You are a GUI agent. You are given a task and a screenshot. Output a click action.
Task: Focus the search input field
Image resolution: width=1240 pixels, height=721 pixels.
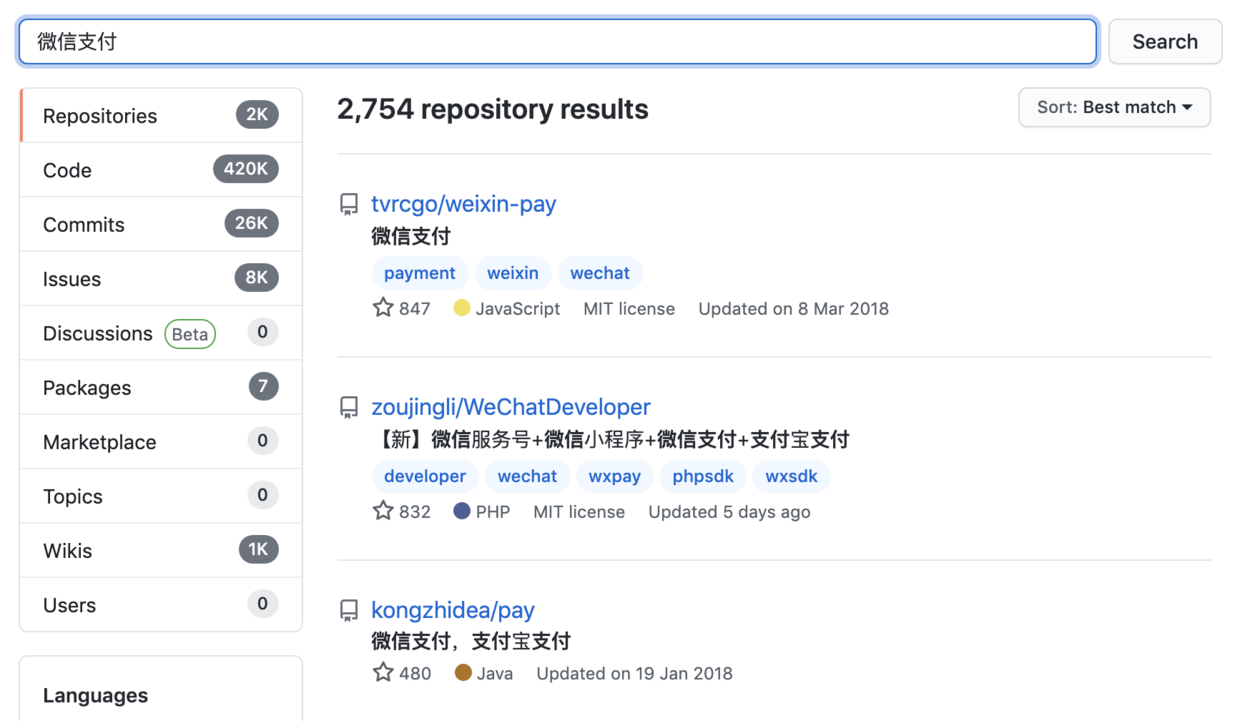[x=558, y=42]
